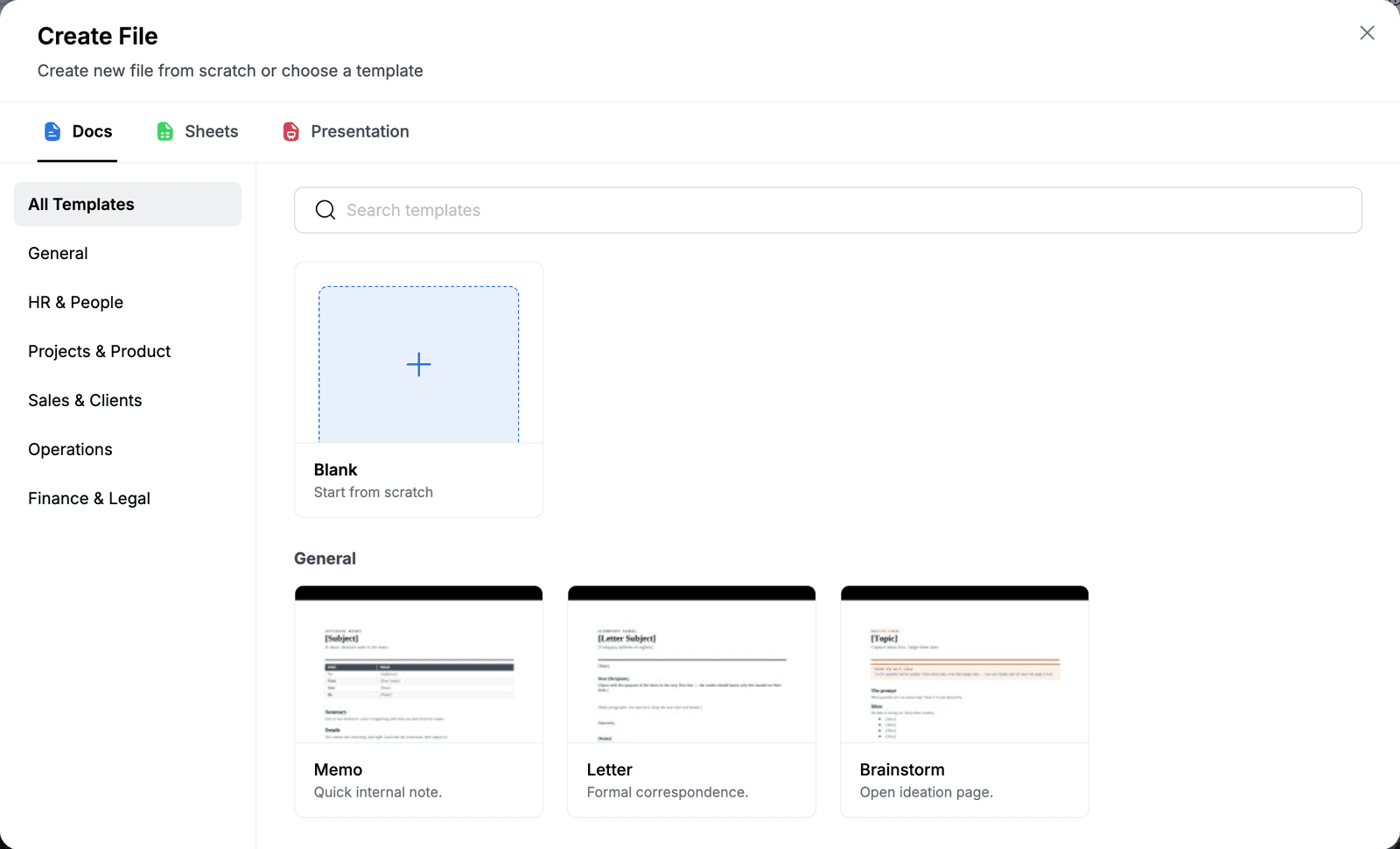
Task: Select All Templates category
Action: pos(128,204)
